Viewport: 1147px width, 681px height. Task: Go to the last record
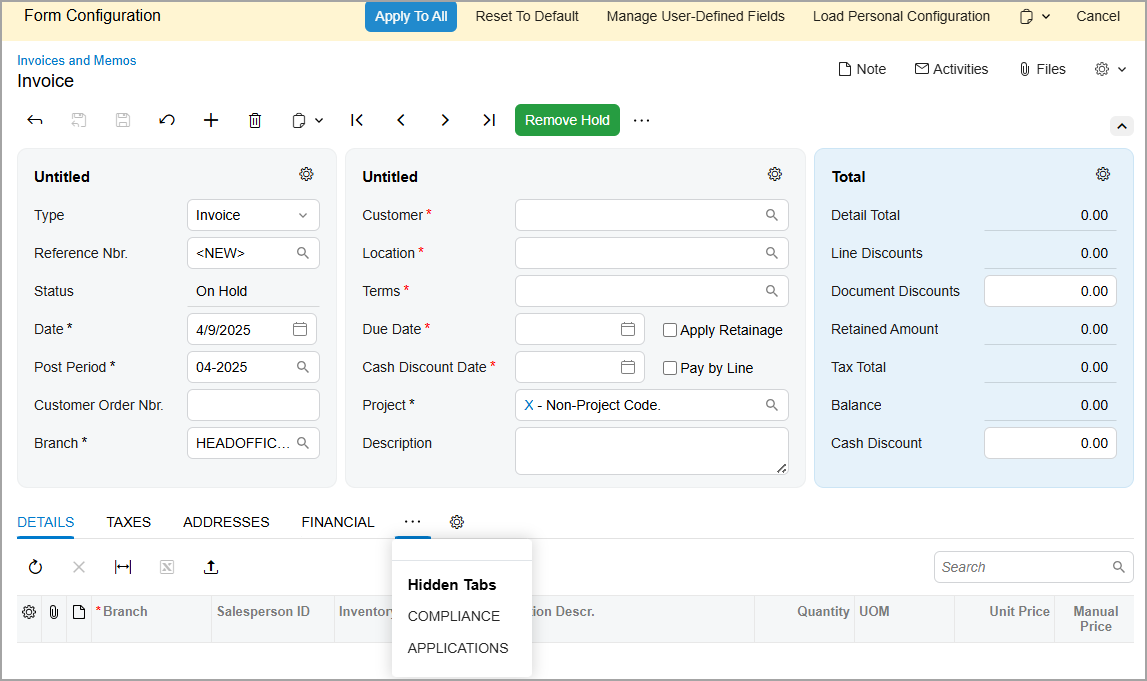(x=489, y=120)
